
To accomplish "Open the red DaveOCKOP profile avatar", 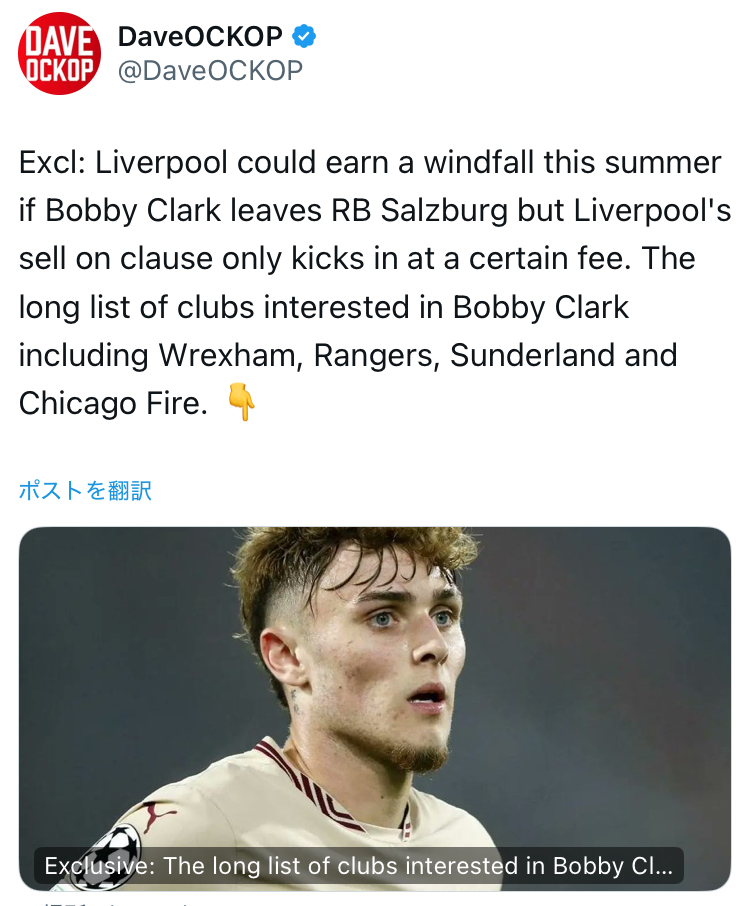I will 60,53.
